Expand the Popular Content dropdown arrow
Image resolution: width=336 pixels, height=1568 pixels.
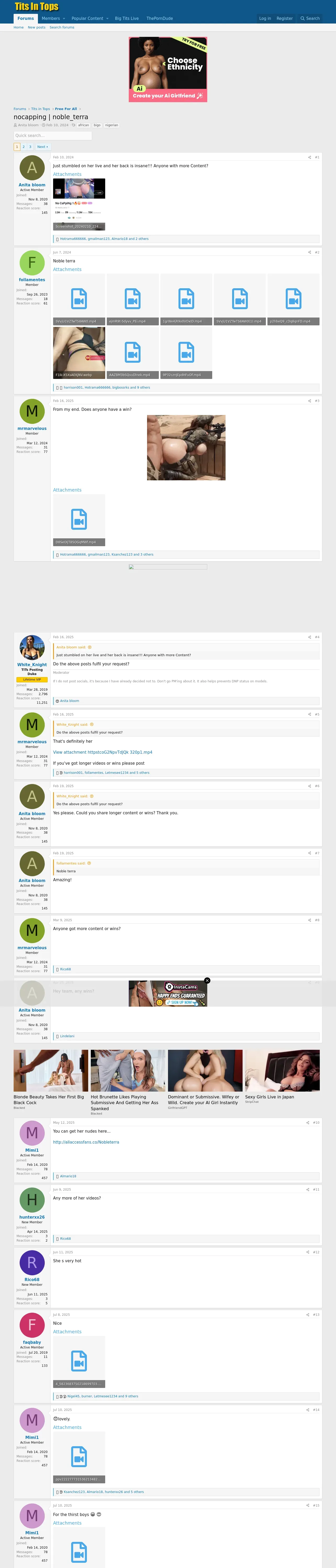107,18
